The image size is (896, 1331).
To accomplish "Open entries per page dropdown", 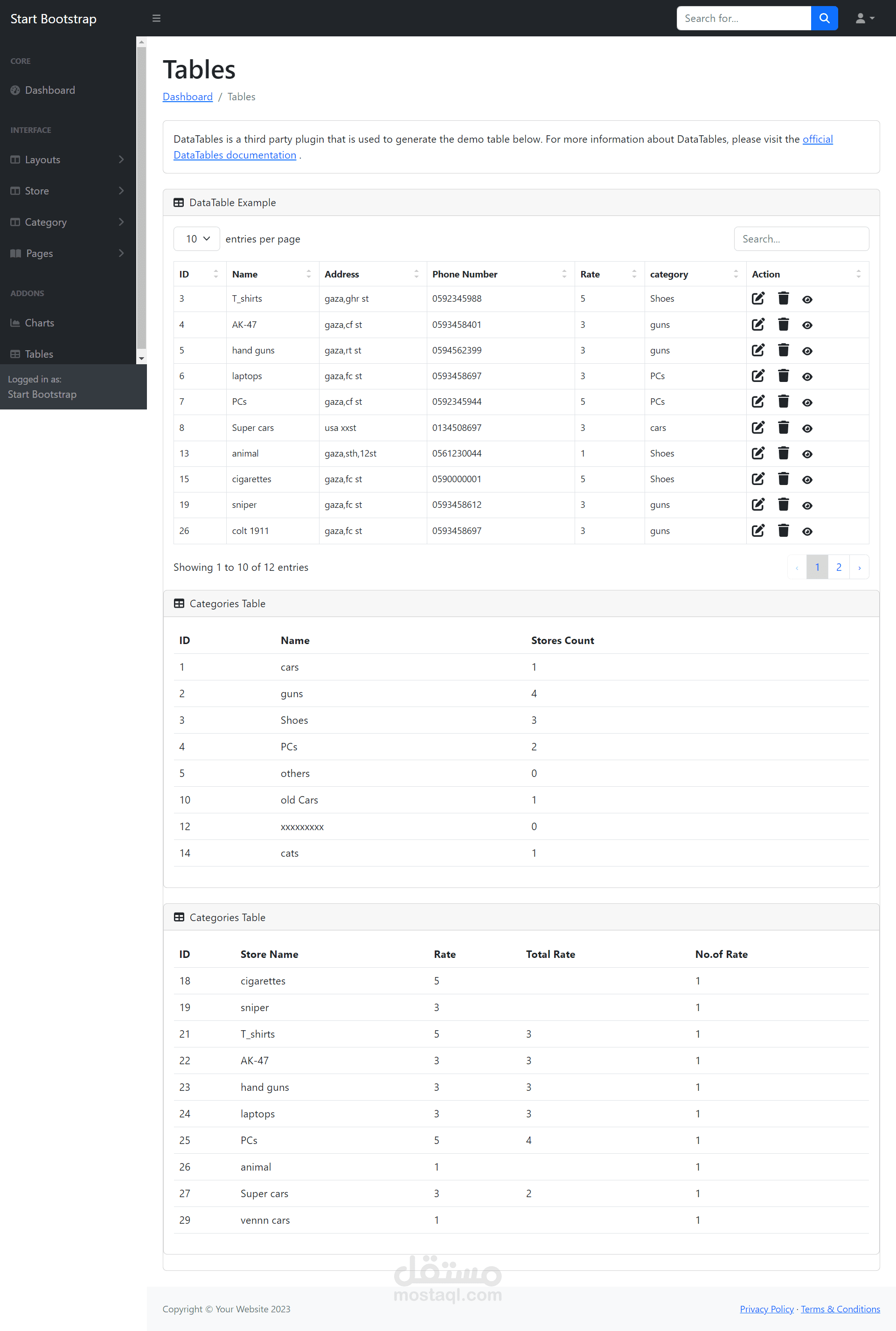I will pos(196,239).
